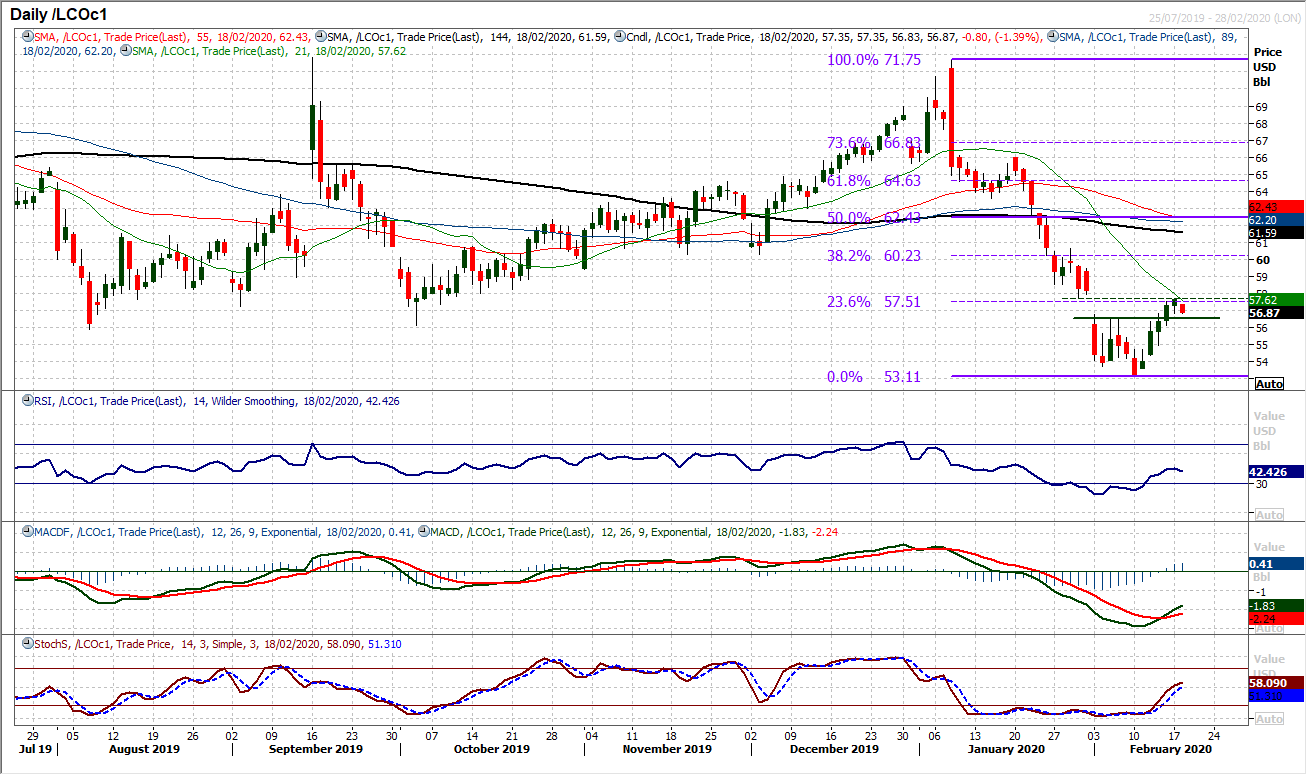Click the black 56.87 last price tag
This screenshot has width=1307, height=775.
click(1278, 312)
